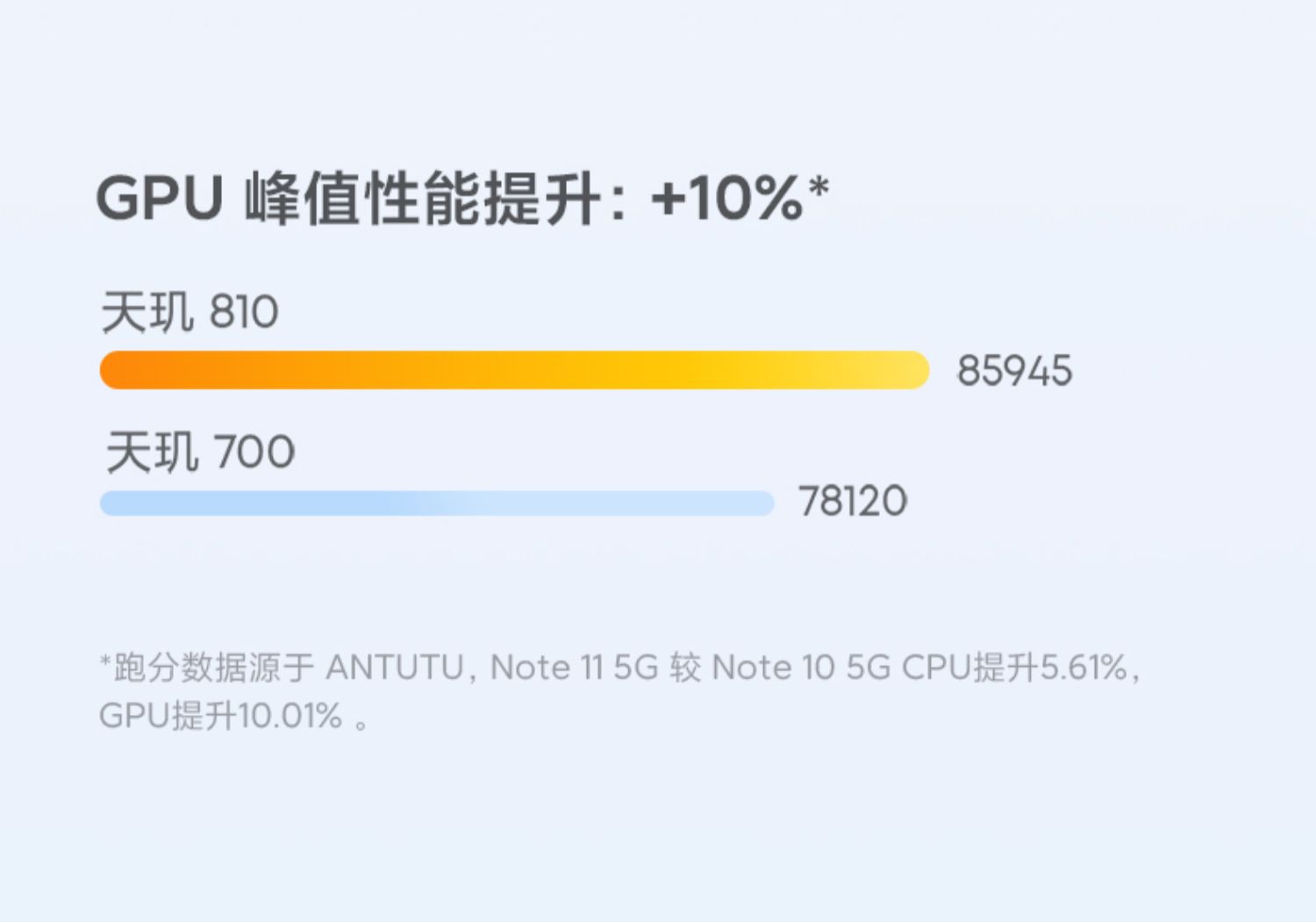This screenshot has height=922, width=1316.
Task: Click CPU提升5.61% in the footnote
Action: click(x=1014, y=668)
